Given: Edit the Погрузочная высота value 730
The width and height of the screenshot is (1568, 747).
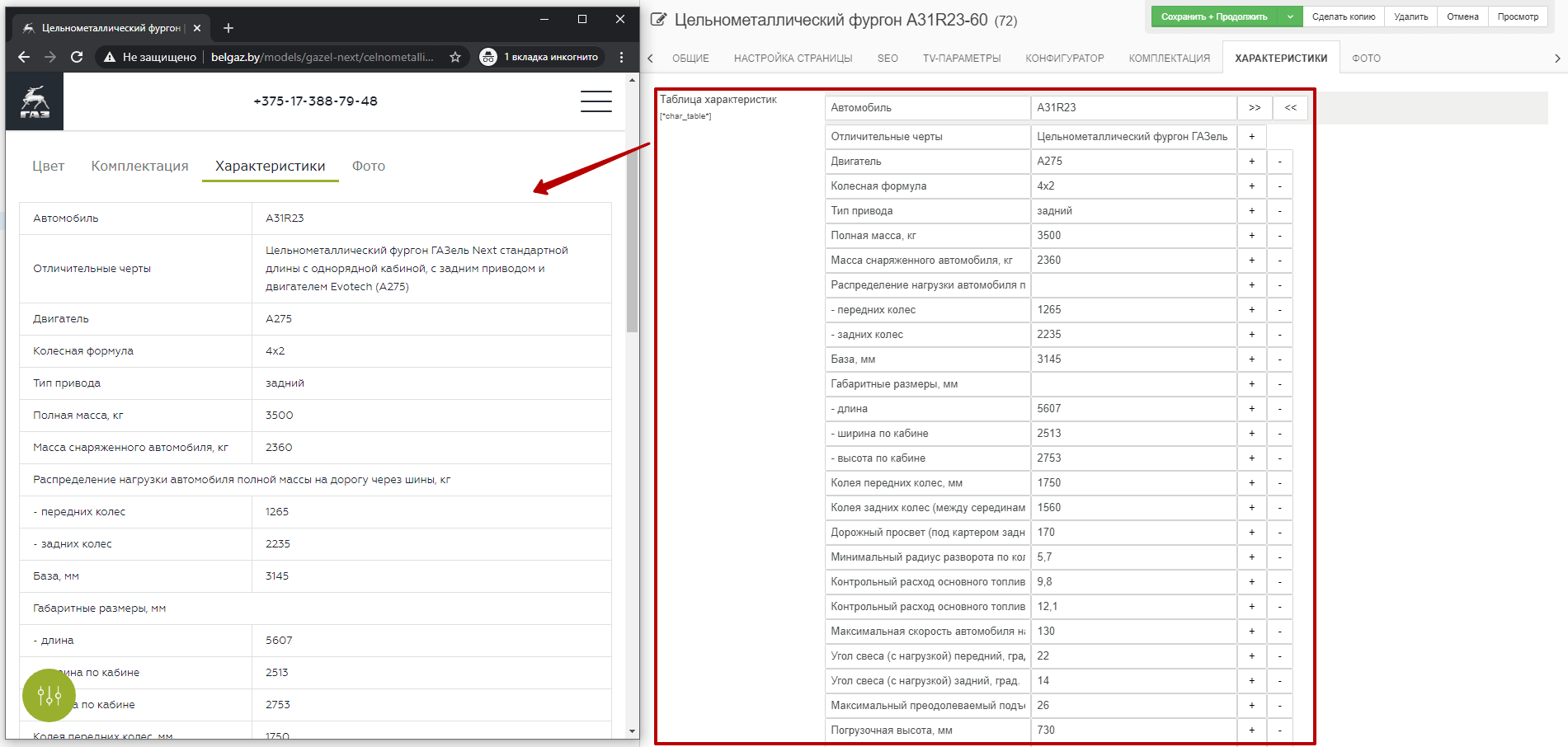Looking at the screenshot, I should click(1133, 731).
